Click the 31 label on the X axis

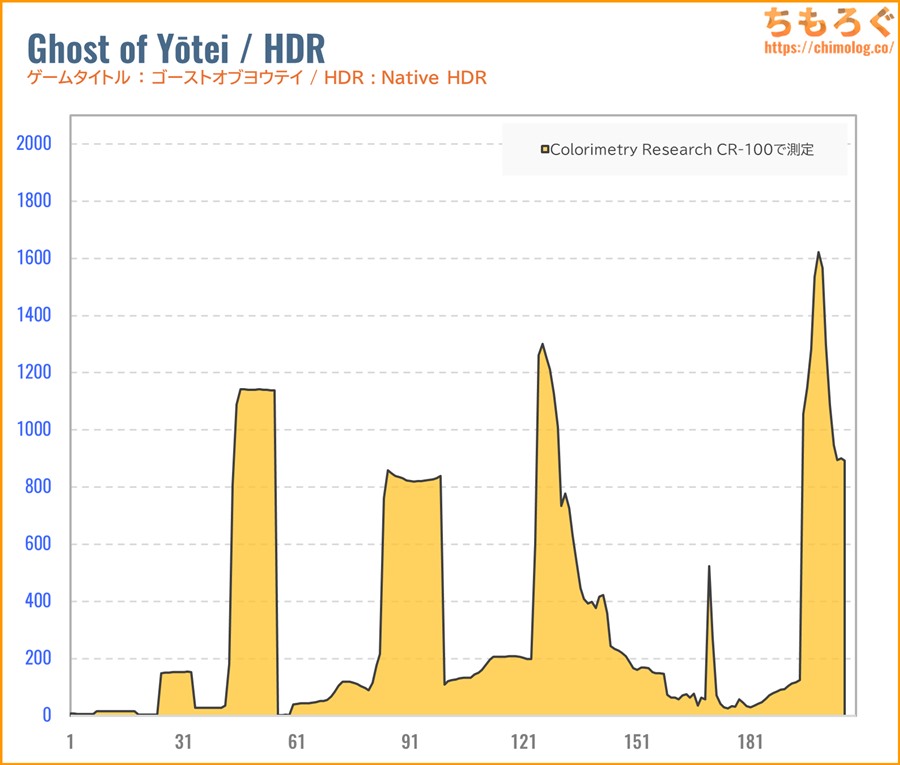[183, 742]
